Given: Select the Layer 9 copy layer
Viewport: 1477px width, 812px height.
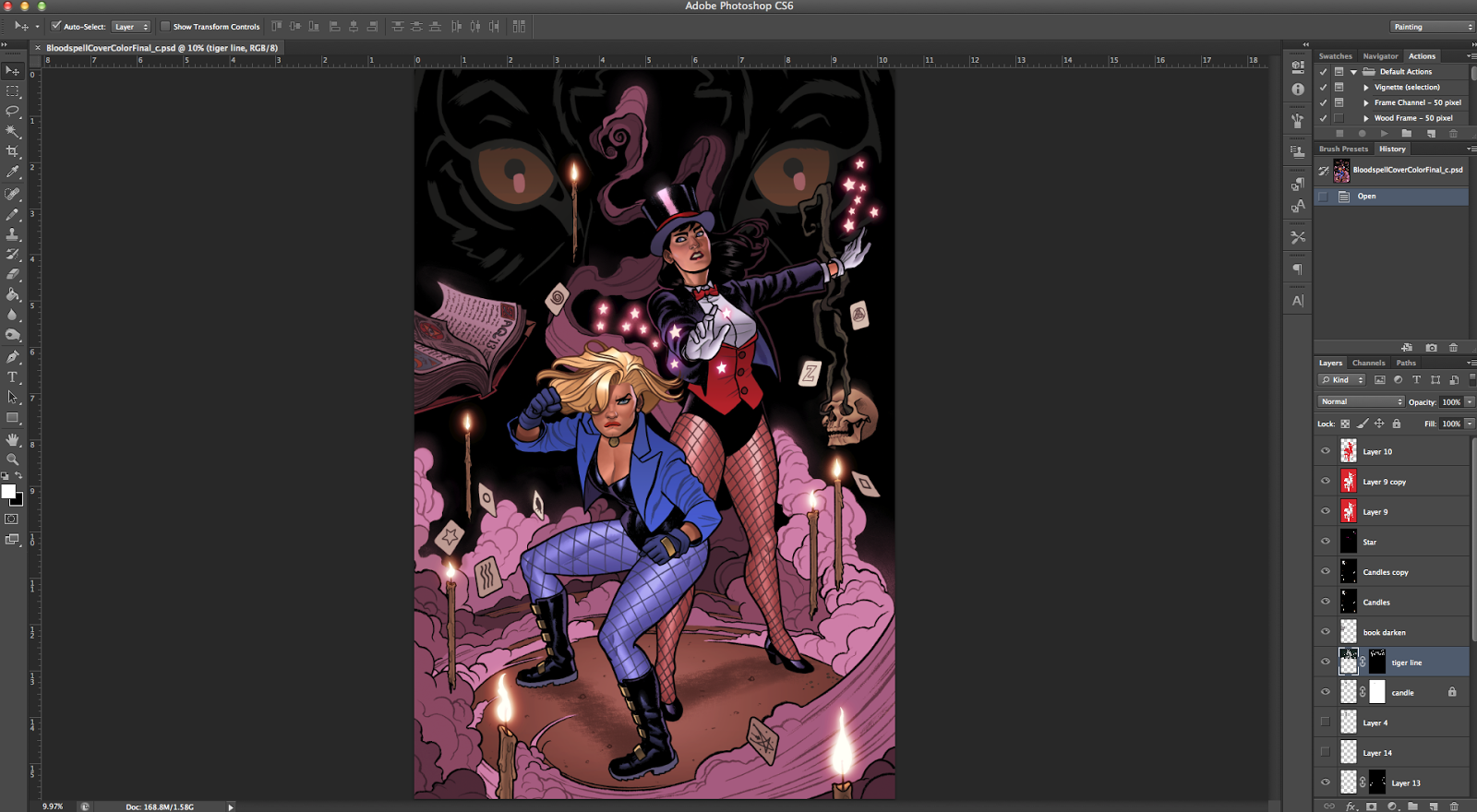Looking at the screenshot, I should click(1391, 482).
